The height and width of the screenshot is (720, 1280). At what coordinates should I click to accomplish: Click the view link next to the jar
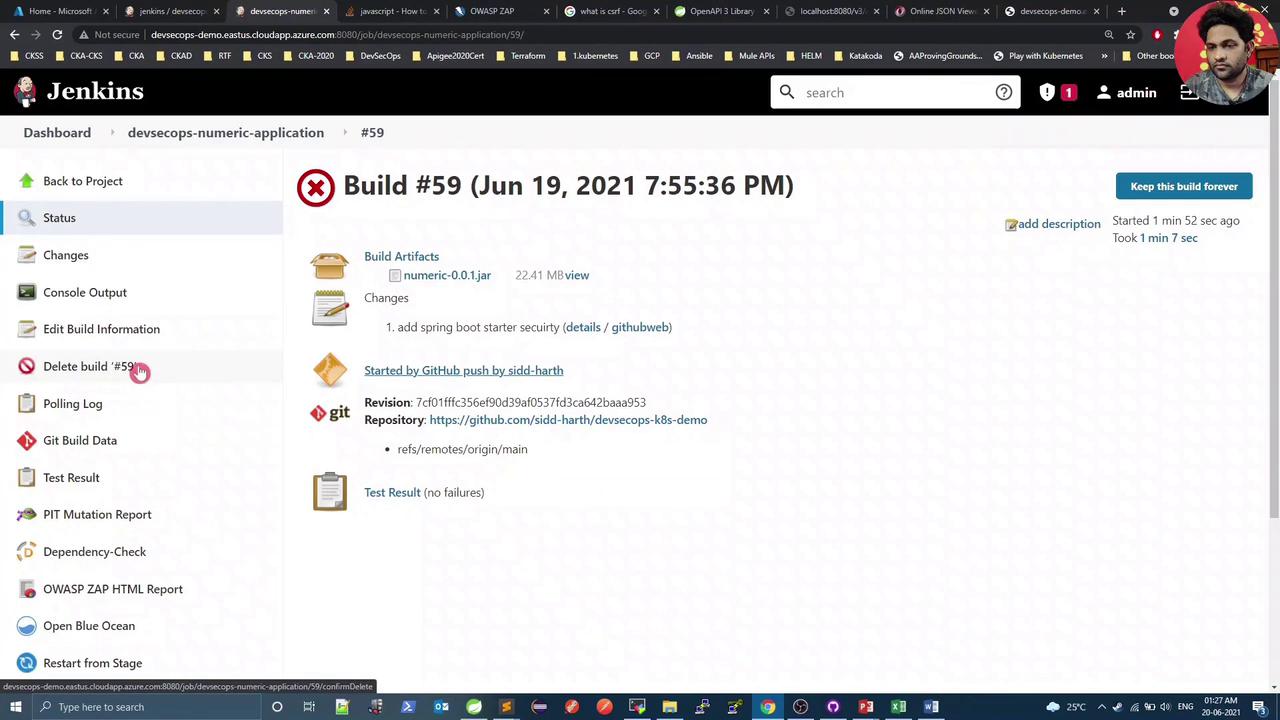(x=577, y=275)
